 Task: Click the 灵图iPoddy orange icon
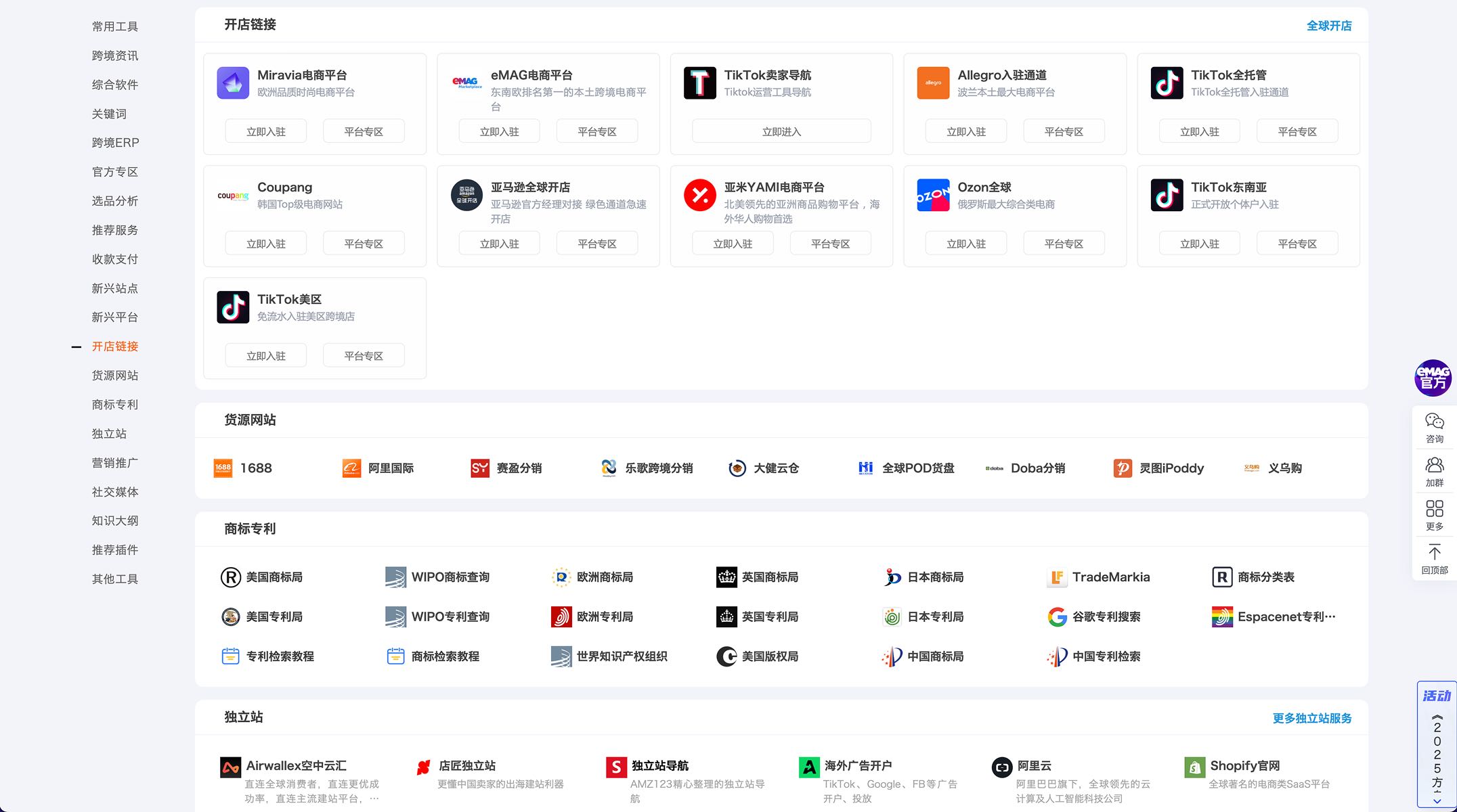pos(1123,468)
